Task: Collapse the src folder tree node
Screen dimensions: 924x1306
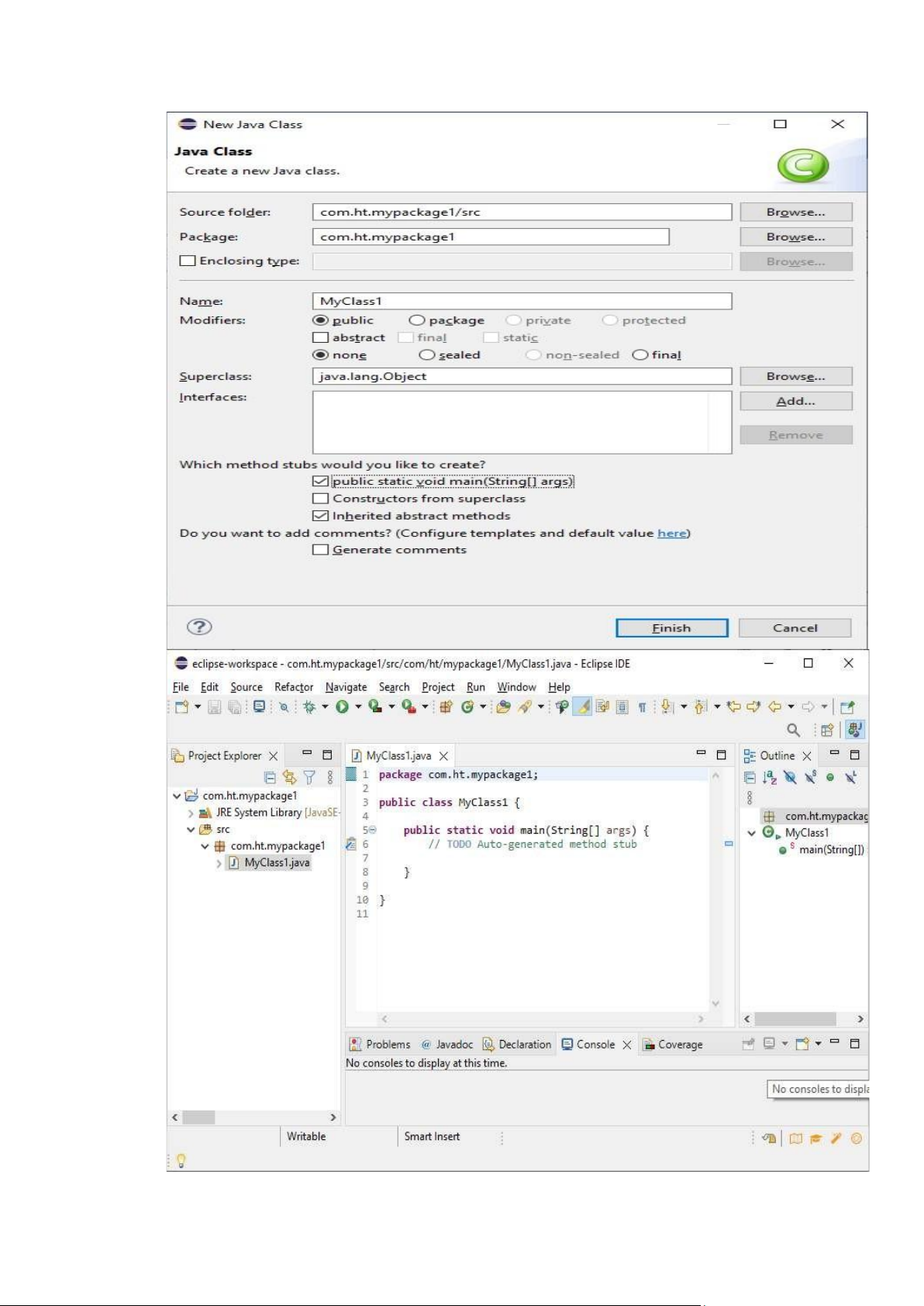Action: (191, 830)
